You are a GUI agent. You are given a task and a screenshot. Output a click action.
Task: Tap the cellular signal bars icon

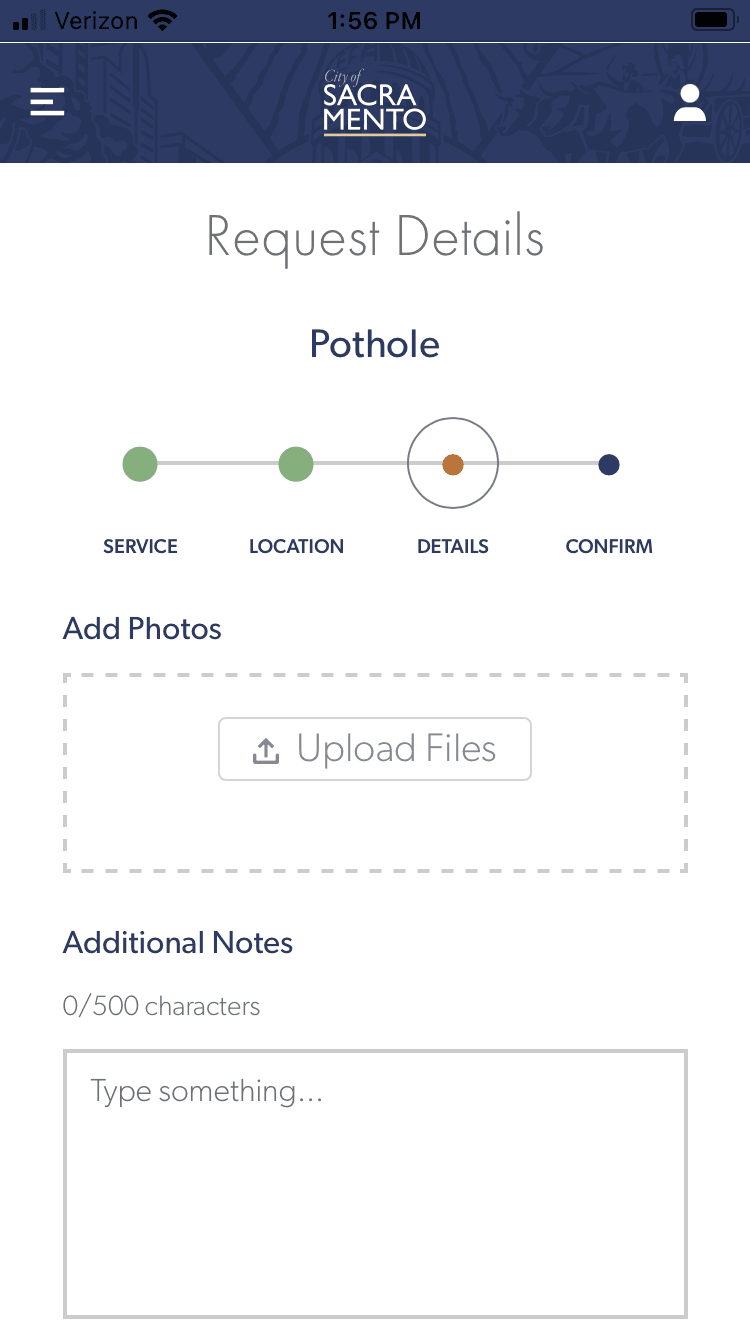pyautogui.click(x=31, y=21)
